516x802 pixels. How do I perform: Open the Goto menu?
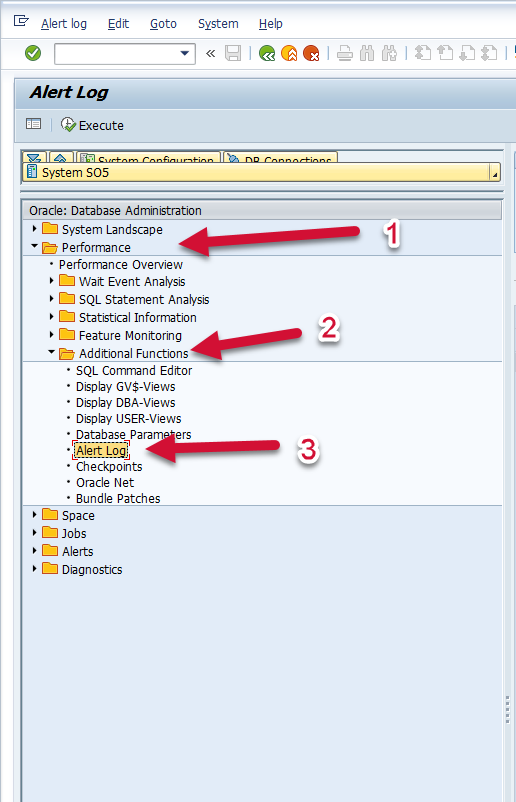163,24
